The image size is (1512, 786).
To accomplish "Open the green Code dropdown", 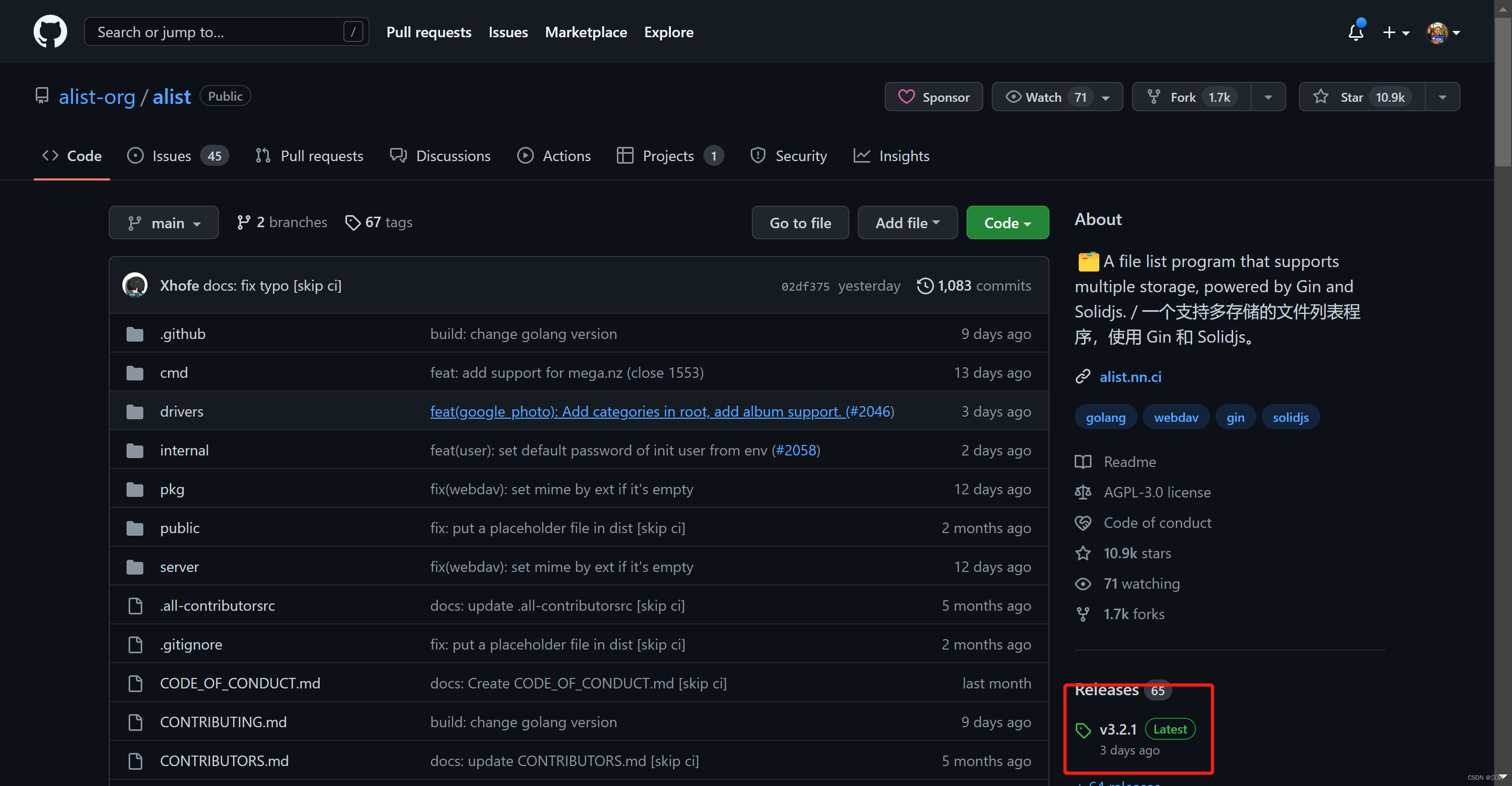I will [x=1007, y=223].
